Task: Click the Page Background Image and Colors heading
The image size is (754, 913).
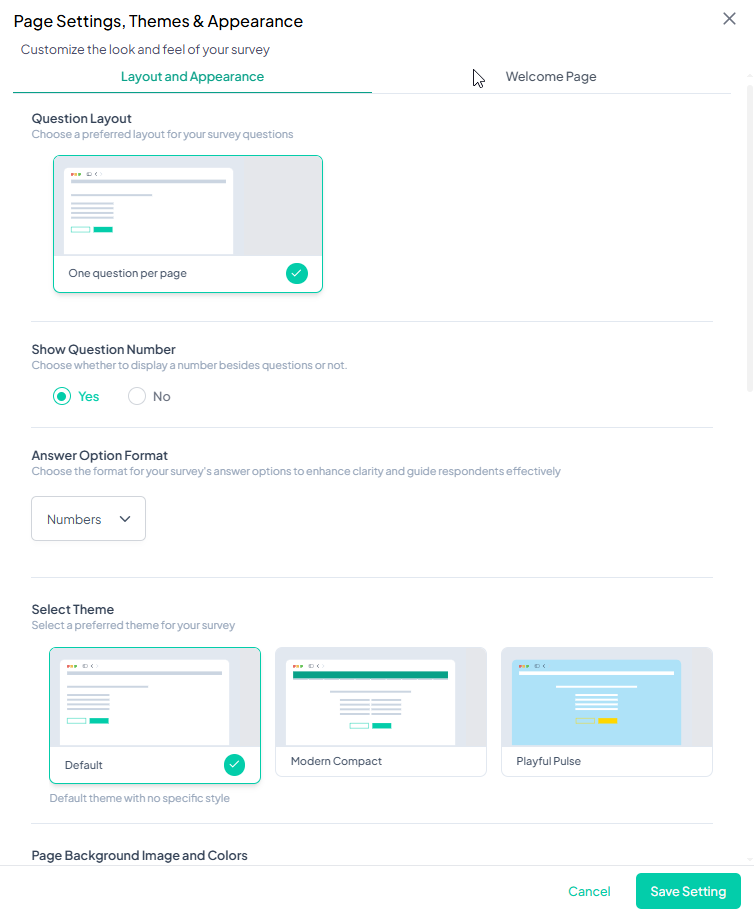Action: click(139, 855)
